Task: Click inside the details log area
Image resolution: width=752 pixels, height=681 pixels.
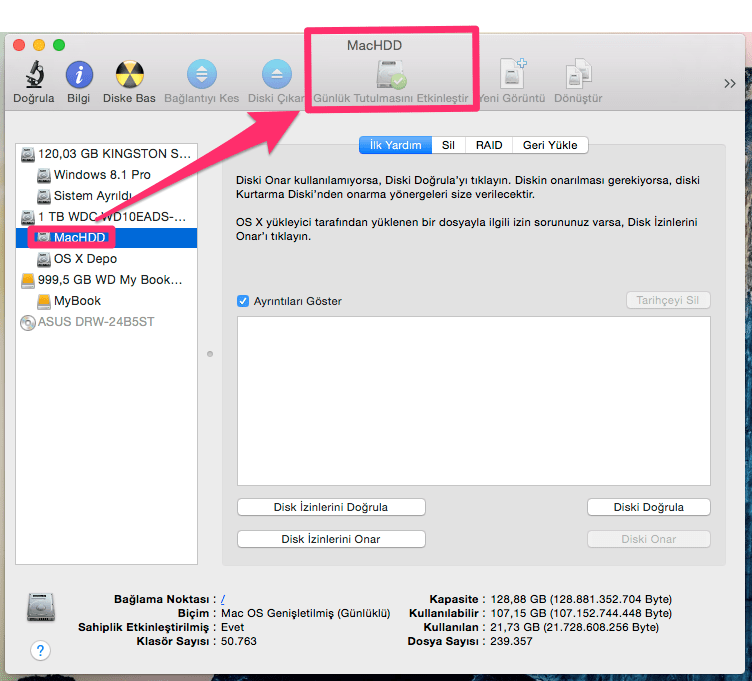Action: click(x=473, y=400)
